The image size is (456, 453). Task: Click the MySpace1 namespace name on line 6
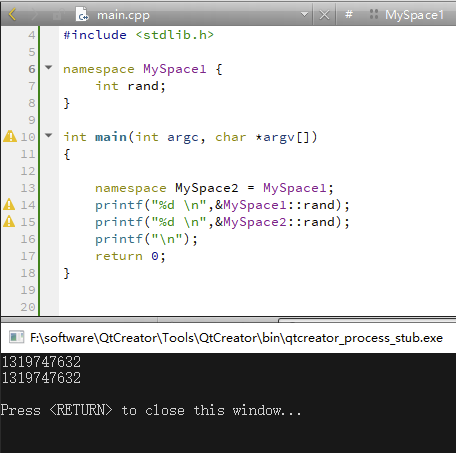(x=175, y=69)
